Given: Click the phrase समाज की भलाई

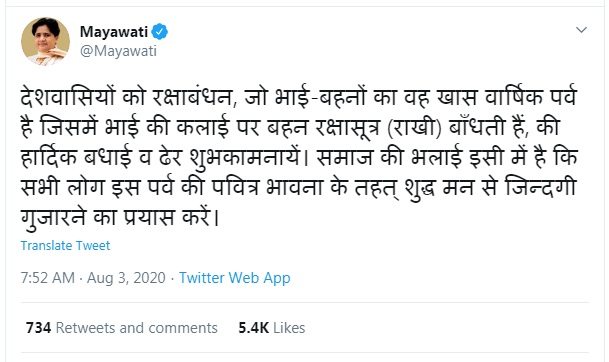Looking at the screenshot, I should (390, 158).
